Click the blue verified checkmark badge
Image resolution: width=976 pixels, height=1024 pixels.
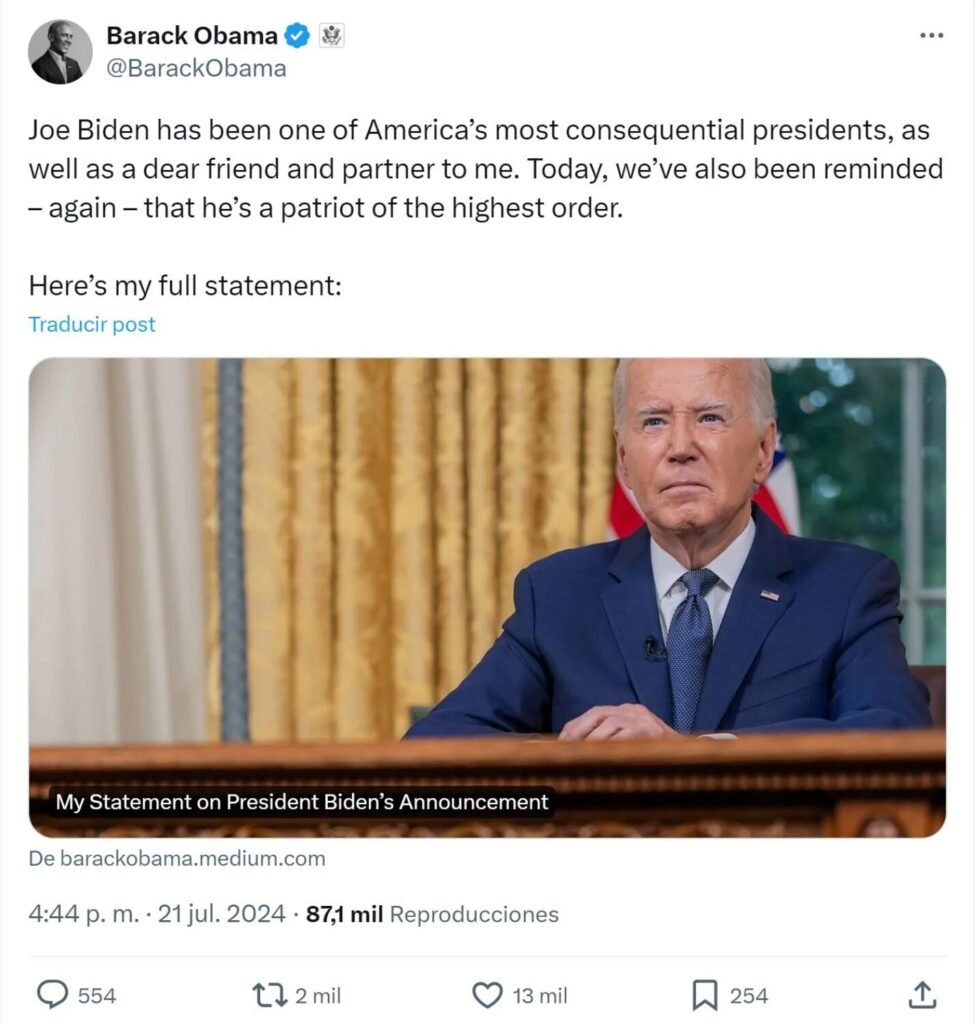(297, 36)
